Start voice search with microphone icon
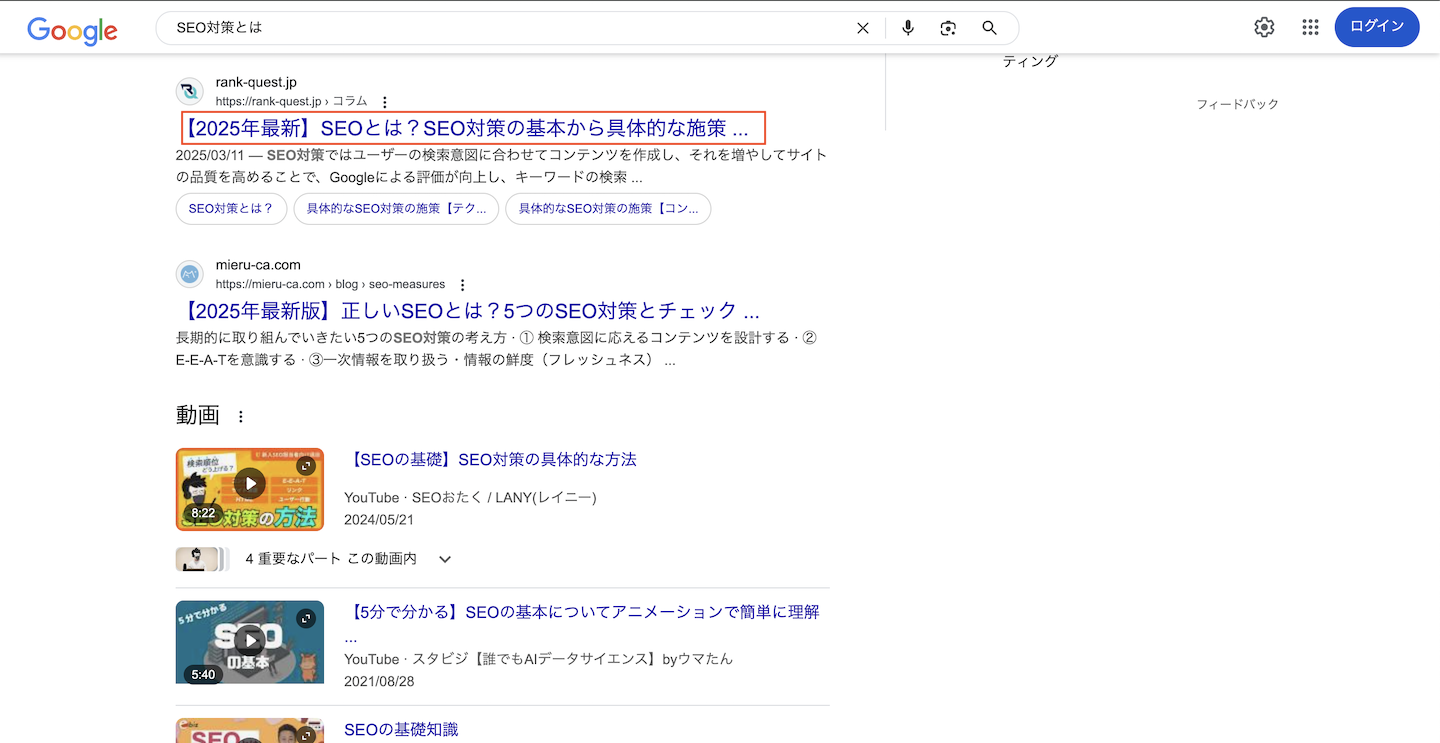Image resolution: width=1440 pixels, height=743 pixels. pos(908,28)
